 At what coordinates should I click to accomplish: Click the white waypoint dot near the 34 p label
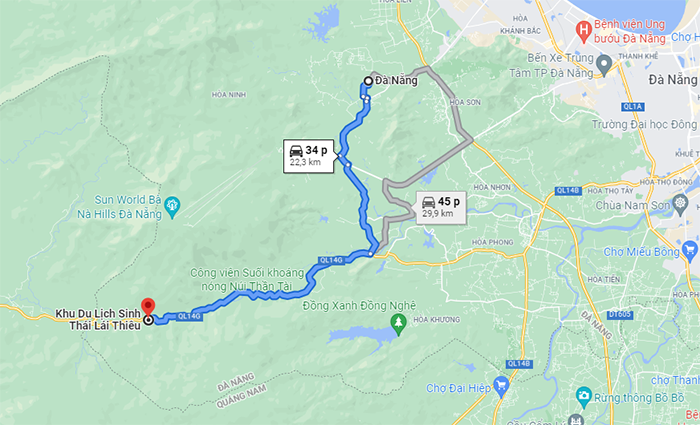coord(348,165)
